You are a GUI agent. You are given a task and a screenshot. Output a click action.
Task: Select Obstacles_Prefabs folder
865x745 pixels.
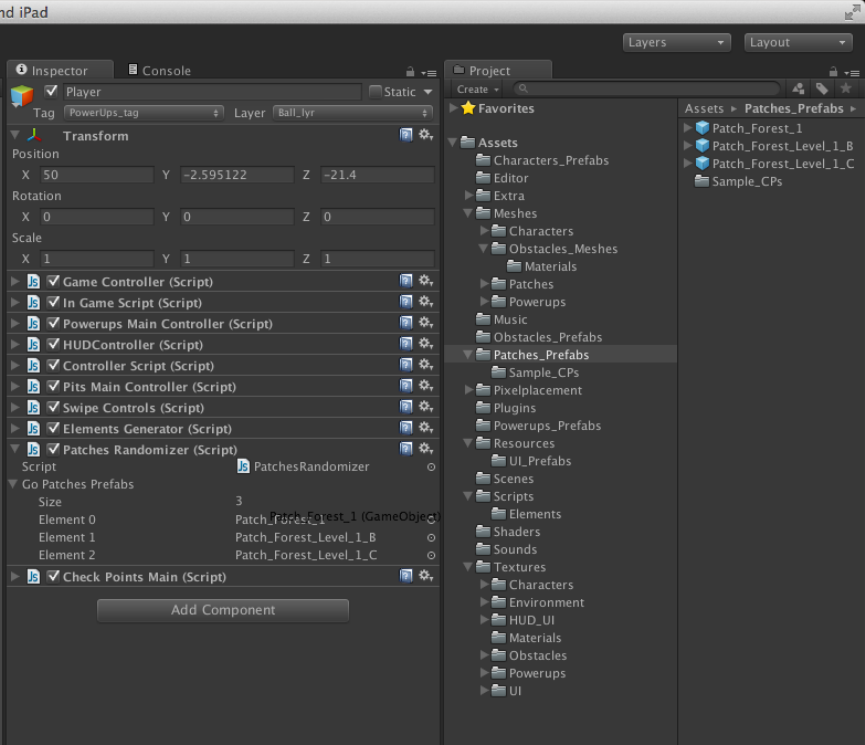click(547, 337)
